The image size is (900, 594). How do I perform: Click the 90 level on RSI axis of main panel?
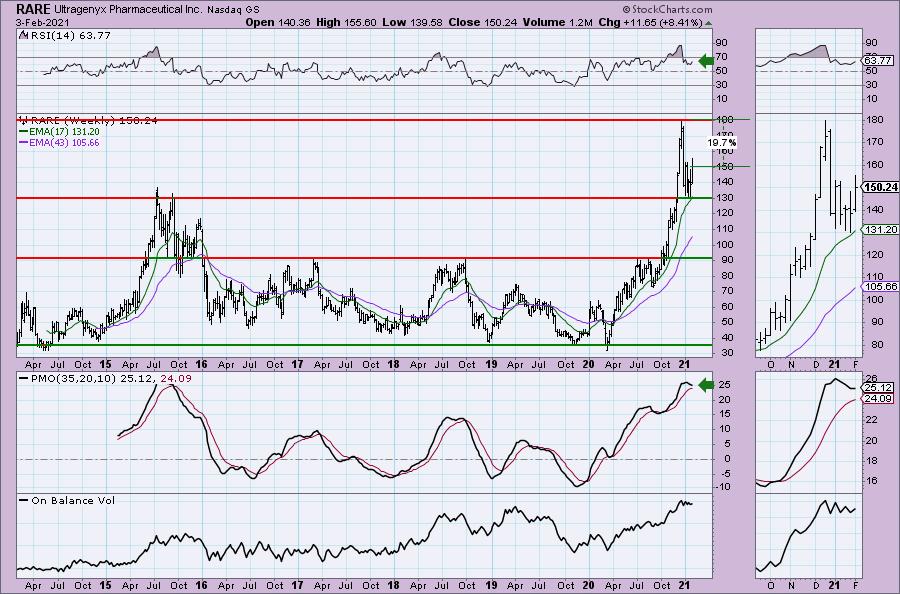[721, 43]
